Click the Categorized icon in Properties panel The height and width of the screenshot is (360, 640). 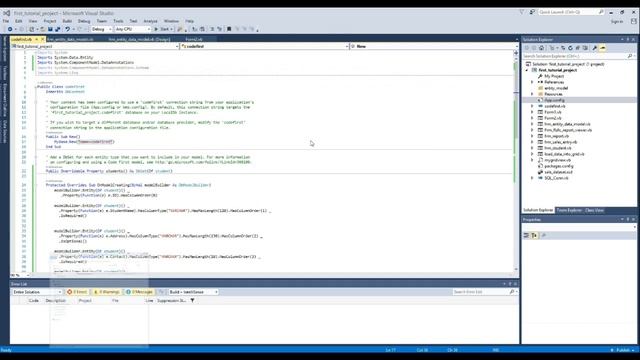[526, 236]
